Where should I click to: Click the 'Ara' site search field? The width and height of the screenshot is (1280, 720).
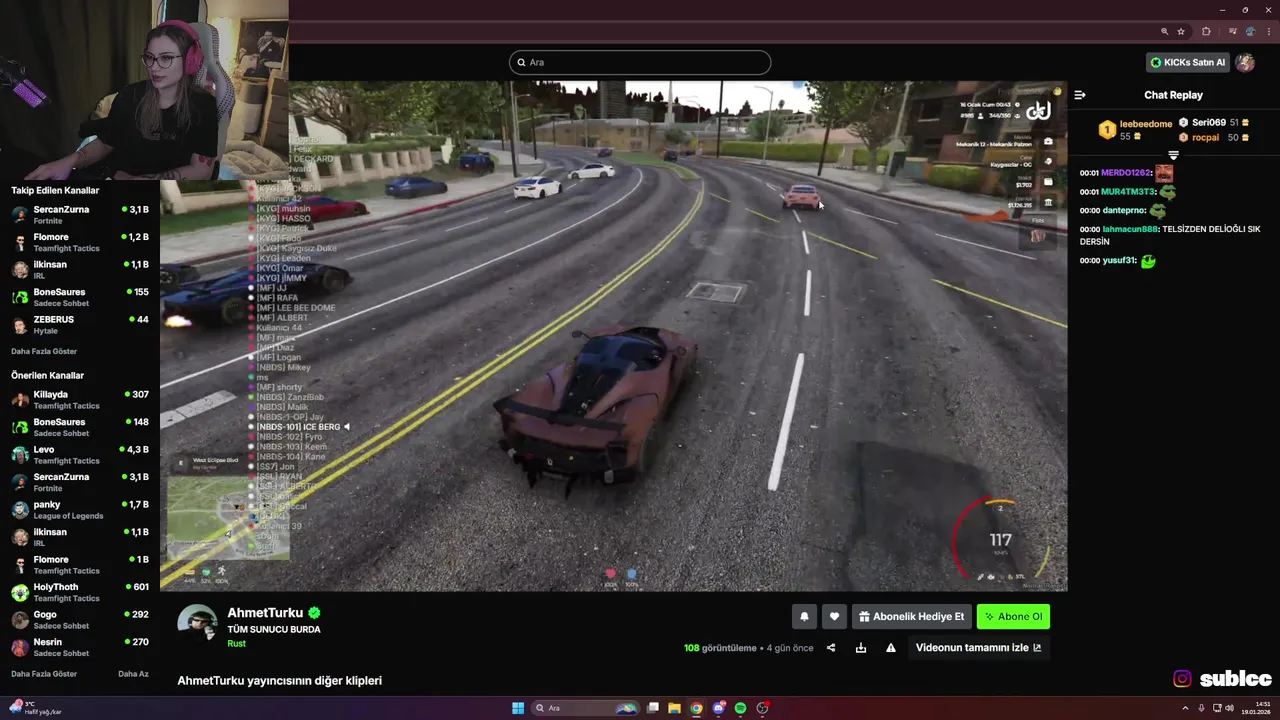640,62
